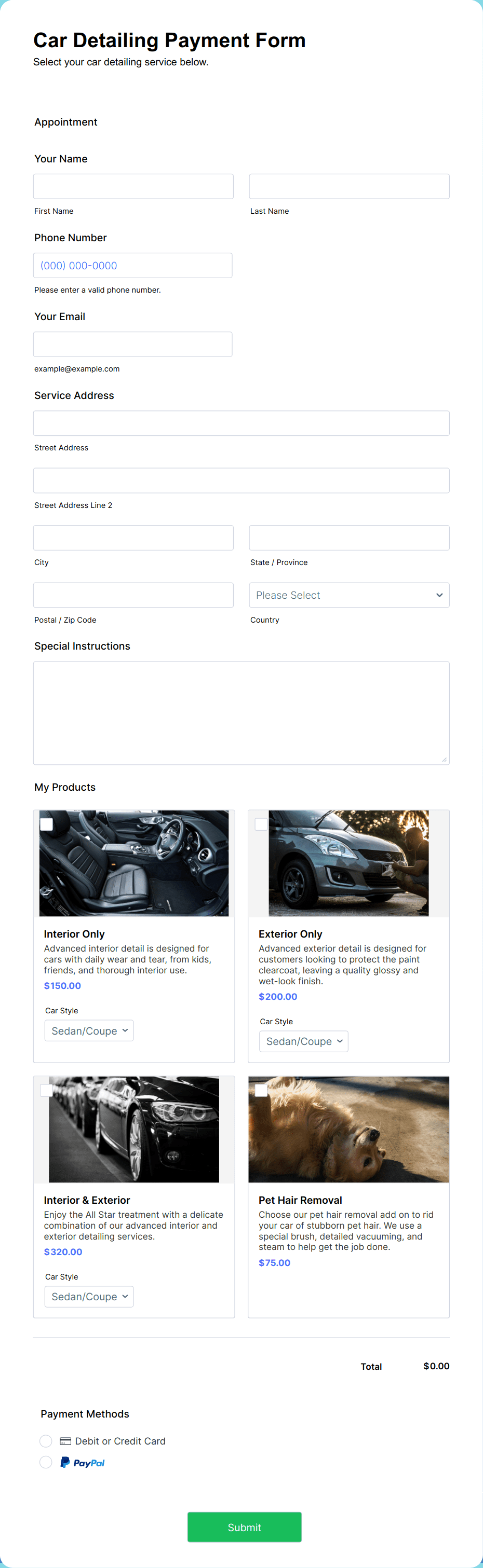Screen dimensions: 483x1568
Task: Click the Exterior Only car image
Action: 348,862
